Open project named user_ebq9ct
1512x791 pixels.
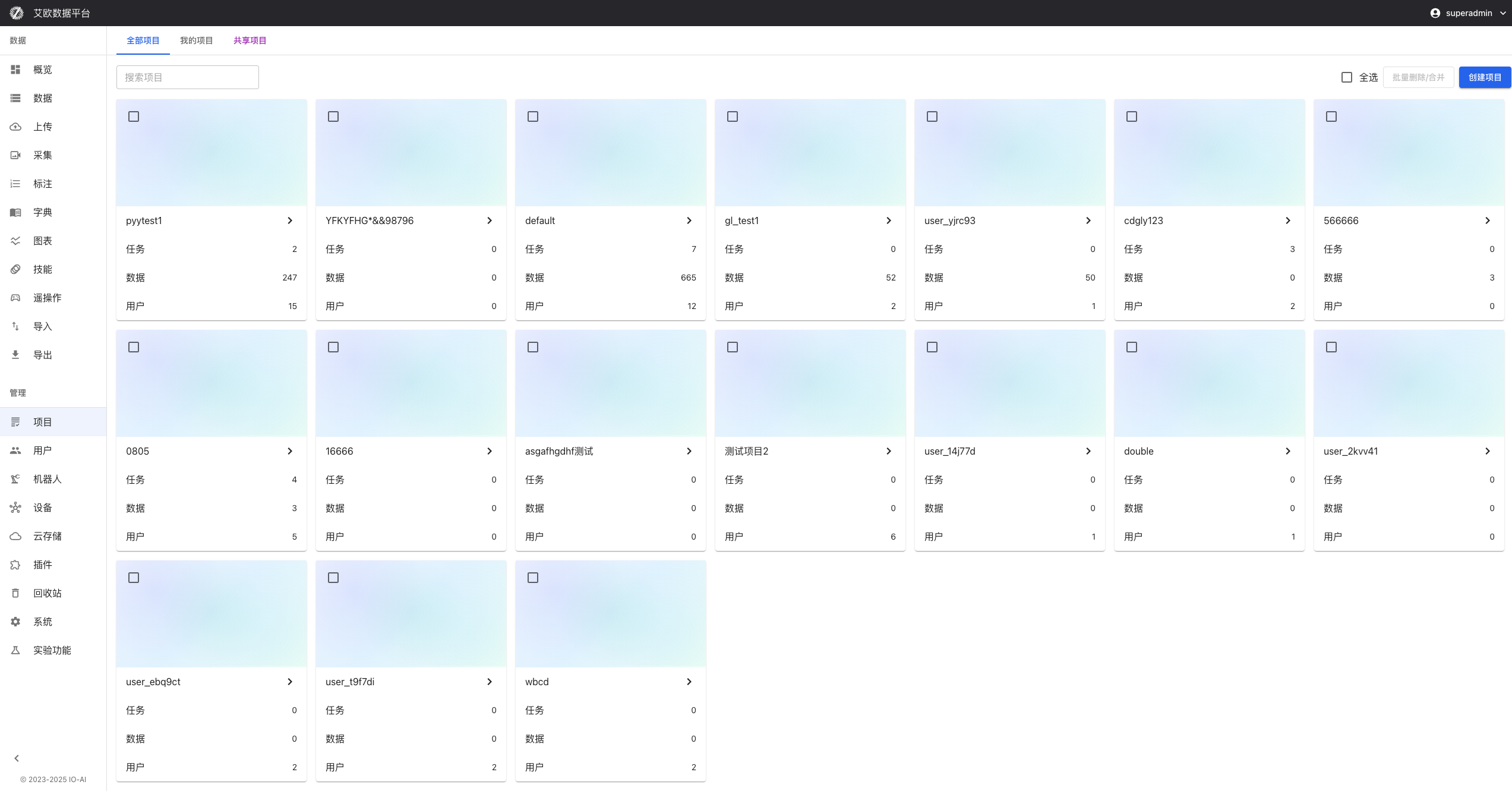click(x=153, y=682)
